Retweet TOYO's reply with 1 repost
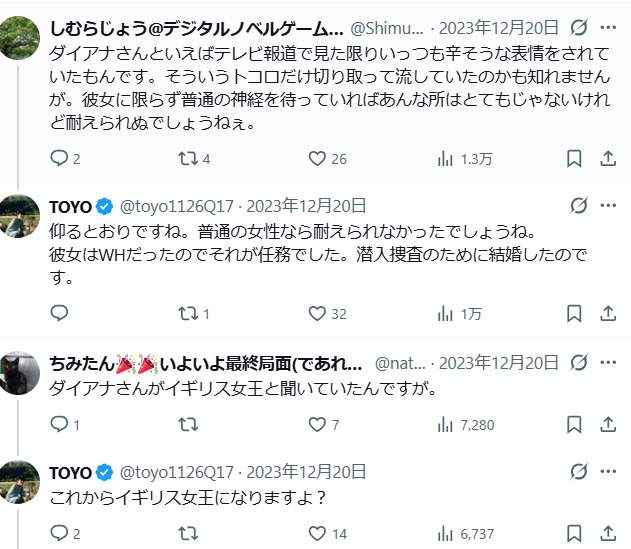The height and width of the screenshot is (549, 631). click(x=188, y=314)
